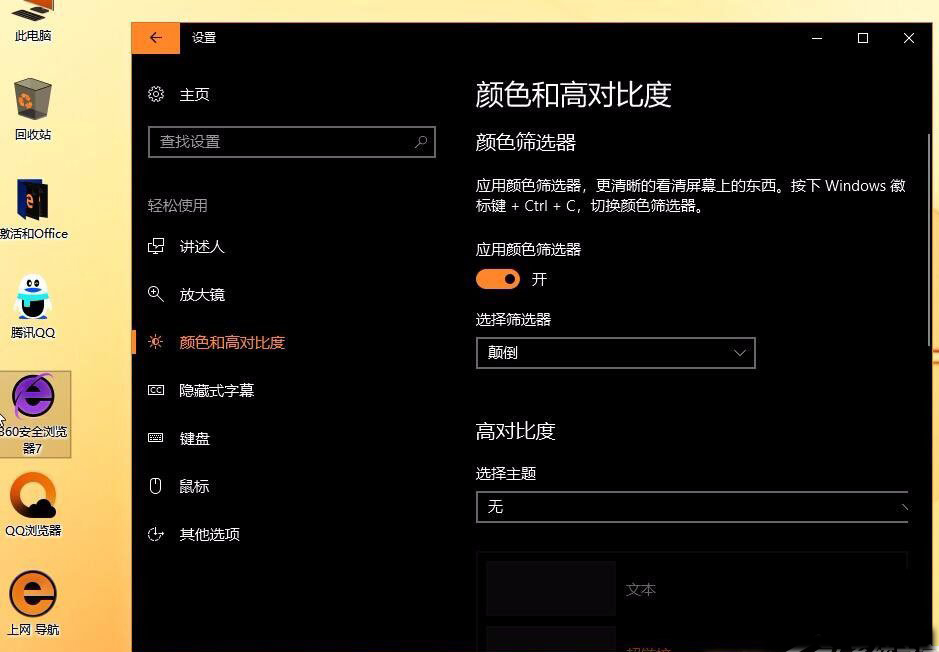Switch to 隐藏式字幕 settings
The image size is (939, 652).
point(216,390)
